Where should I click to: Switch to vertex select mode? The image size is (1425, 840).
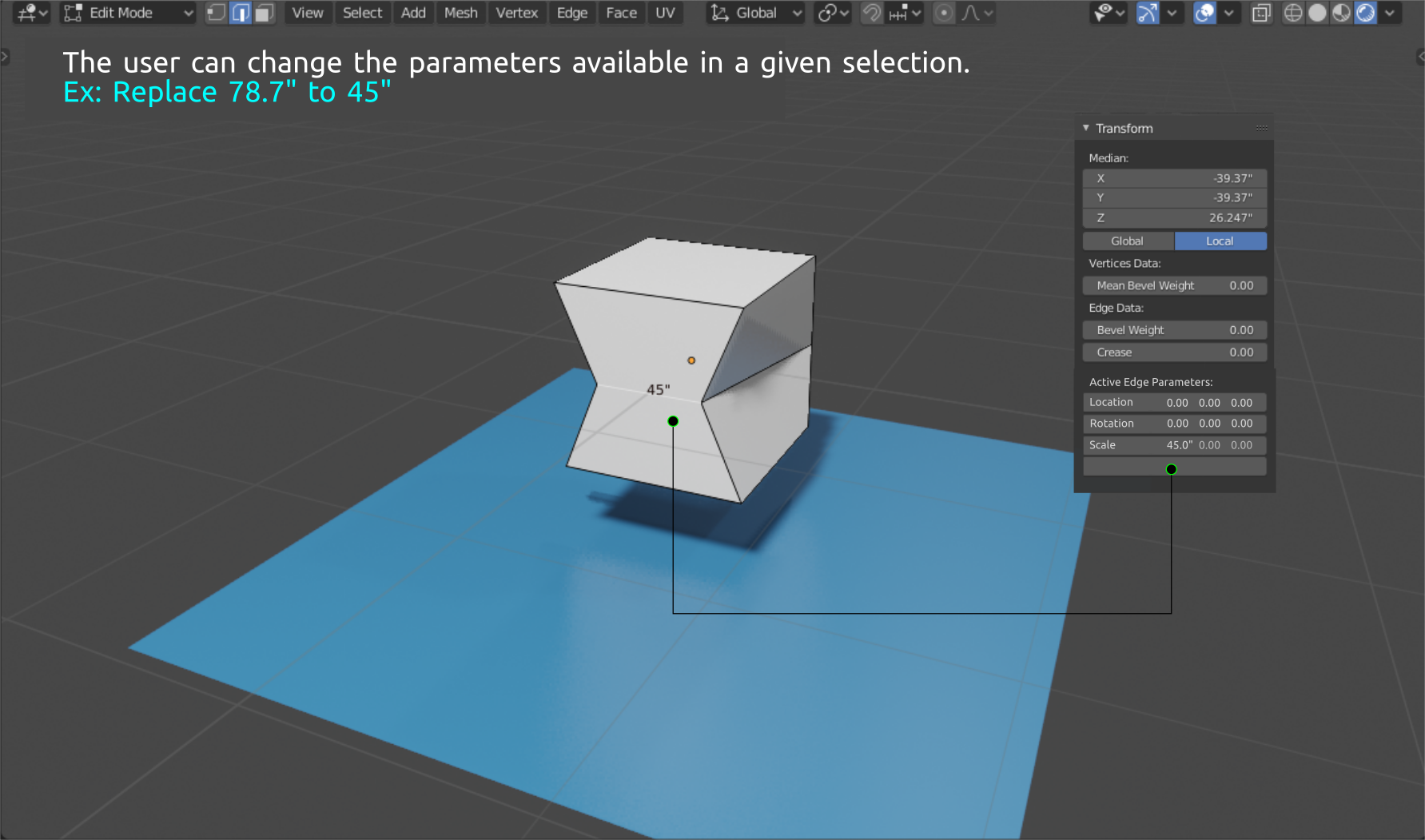point(216,13)
